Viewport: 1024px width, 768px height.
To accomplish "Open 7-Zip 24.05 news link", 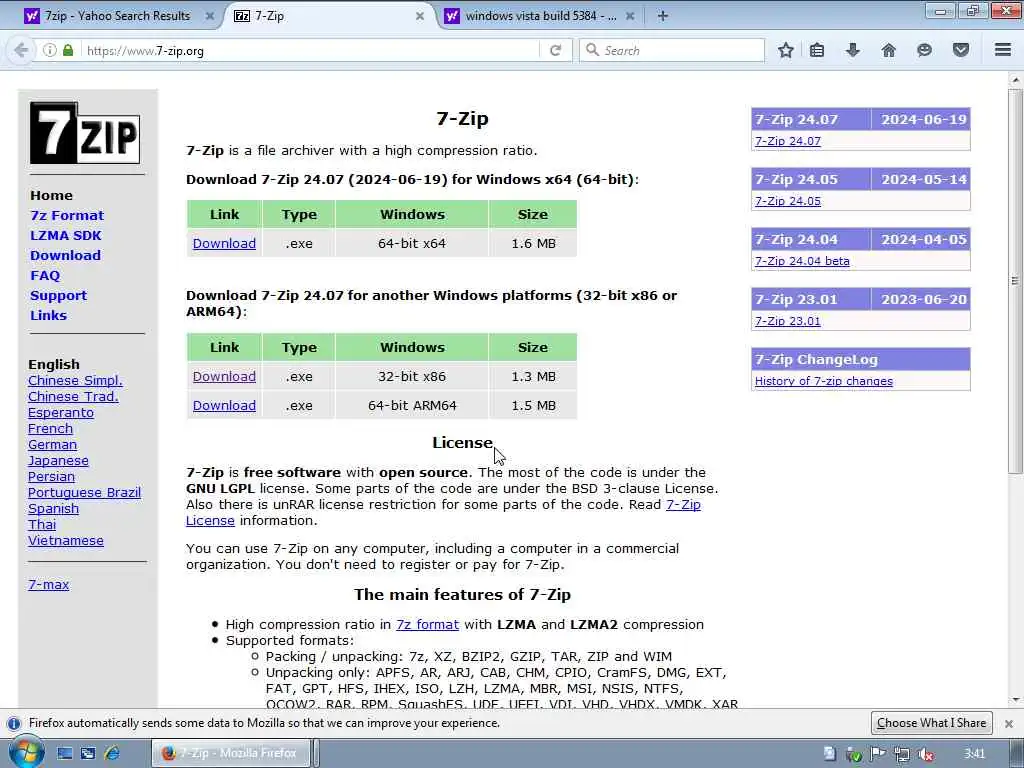I will click(x=788, y=201).
